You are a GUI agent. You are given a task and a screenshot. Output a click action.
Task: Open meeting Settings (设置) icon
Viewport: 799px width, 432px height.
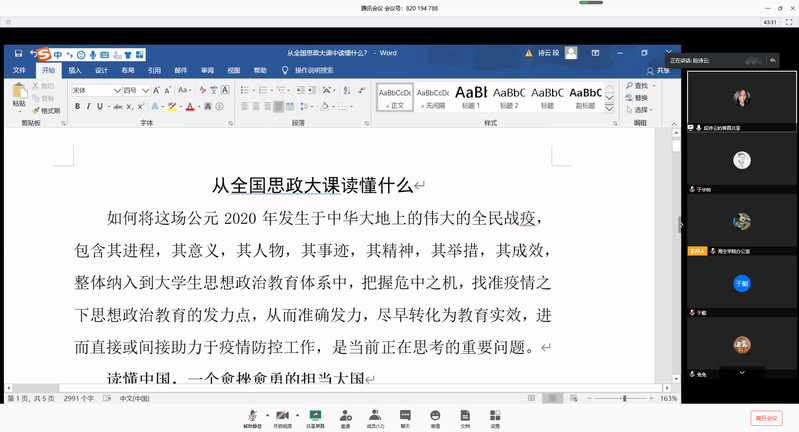click(495, 417)
